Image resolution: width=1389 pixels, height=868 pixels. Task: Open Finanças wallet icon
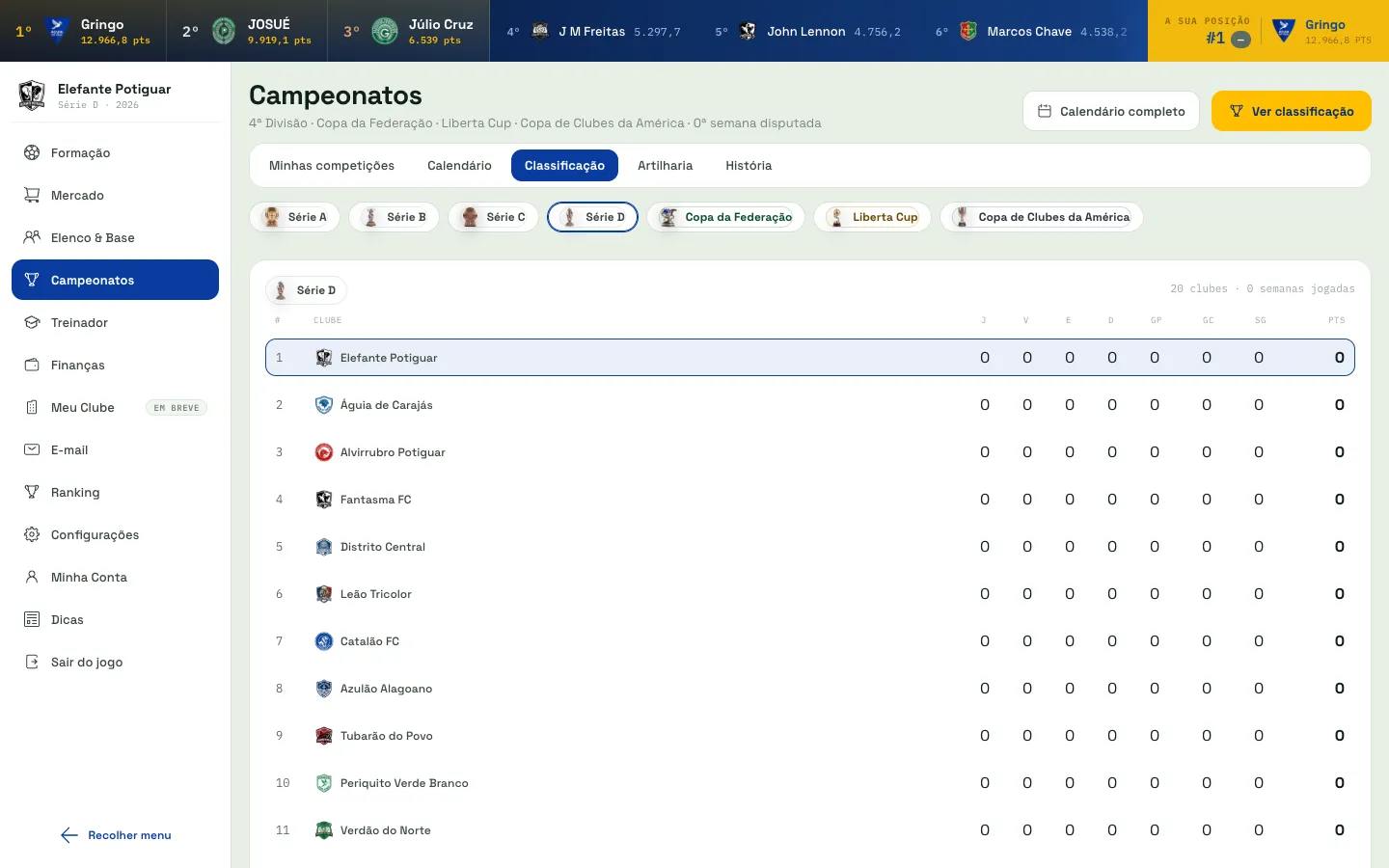32,365
